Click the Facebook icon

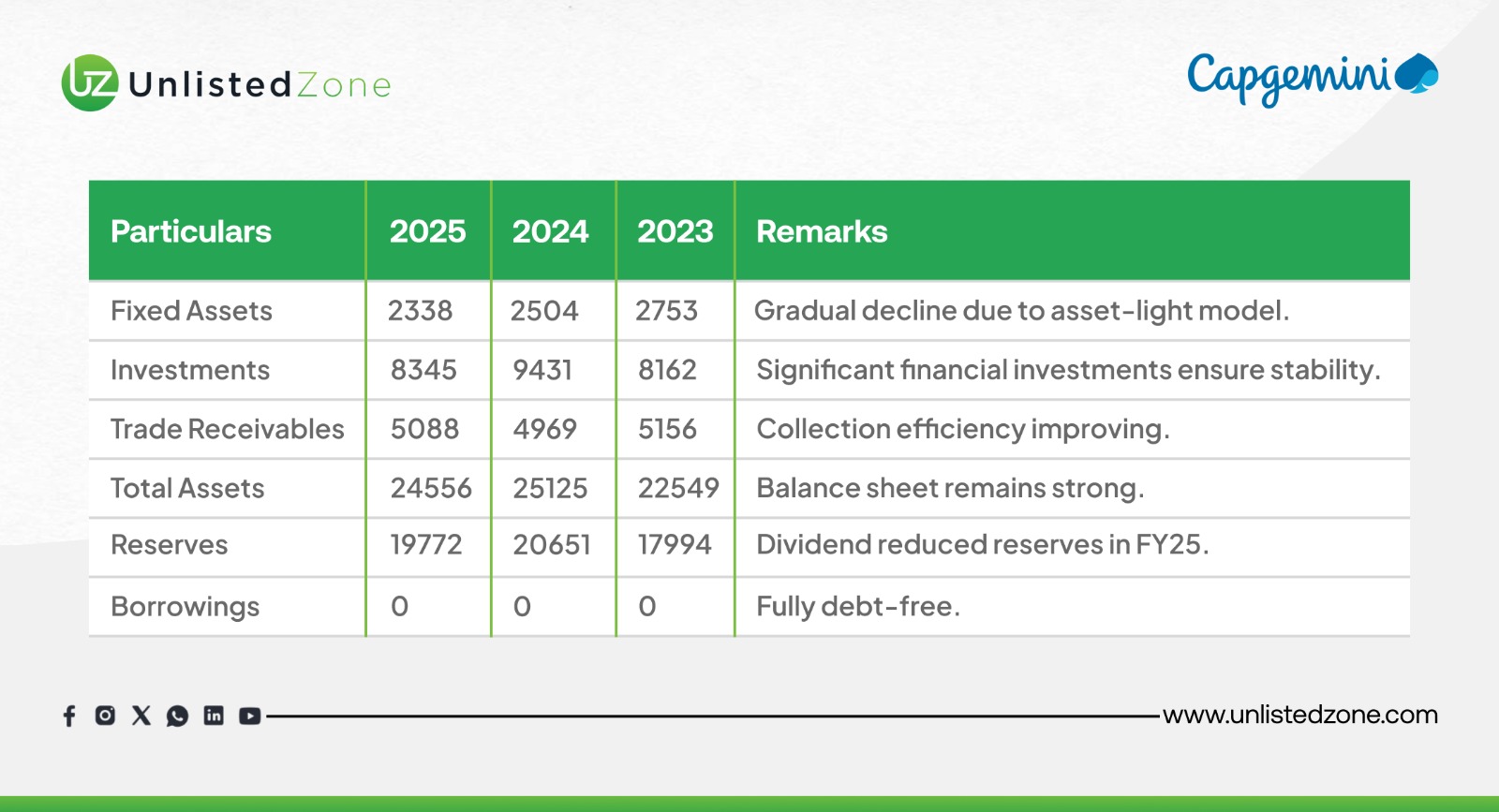coord(69,716)
